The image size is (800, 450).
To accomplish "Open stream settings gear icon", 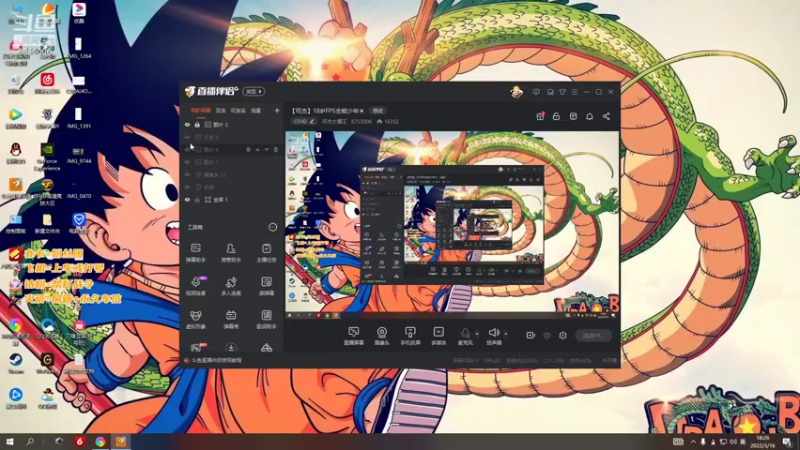I will (x=563, y=335).
